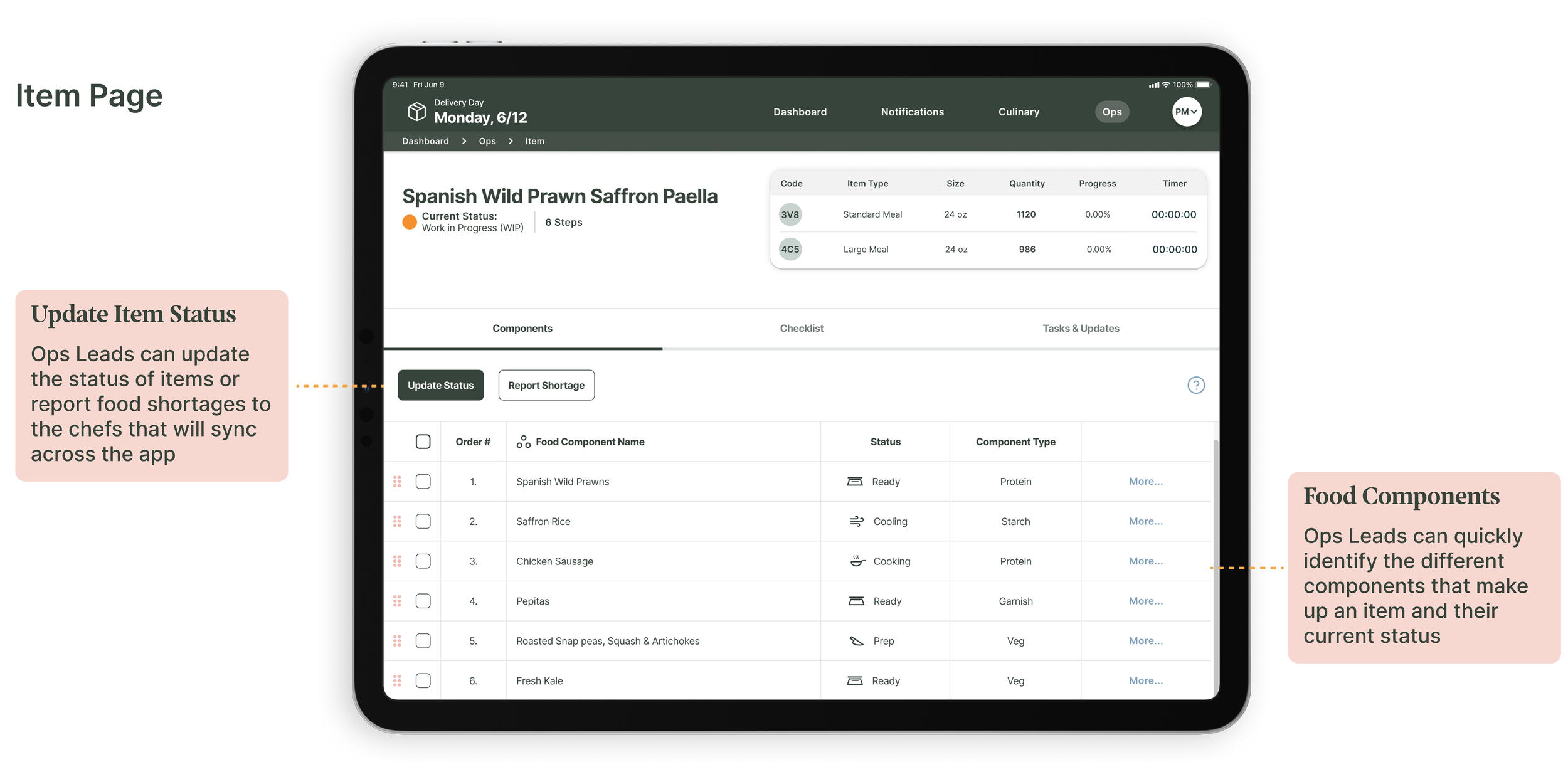Check the Saffron Rice row checkbox
The image size is (1568, 762).
(x=423, y=521)
